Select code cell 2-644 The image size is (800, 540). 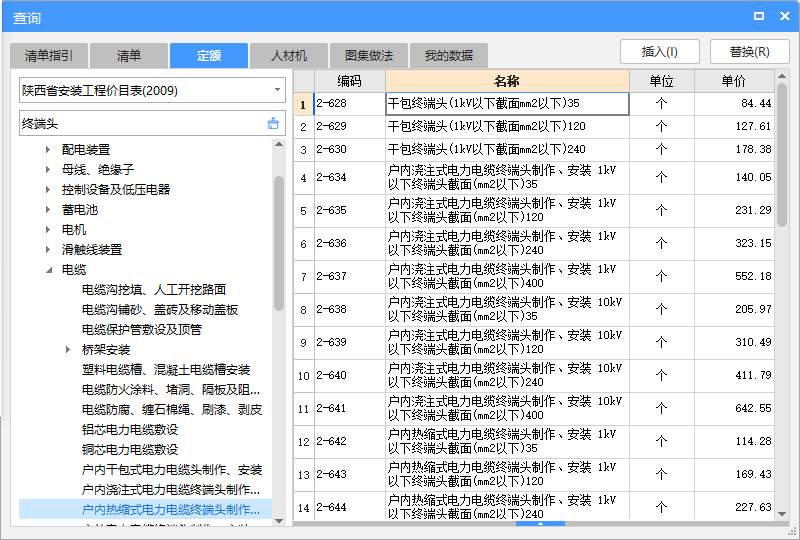pyautogui.click(x=349, y=507)
